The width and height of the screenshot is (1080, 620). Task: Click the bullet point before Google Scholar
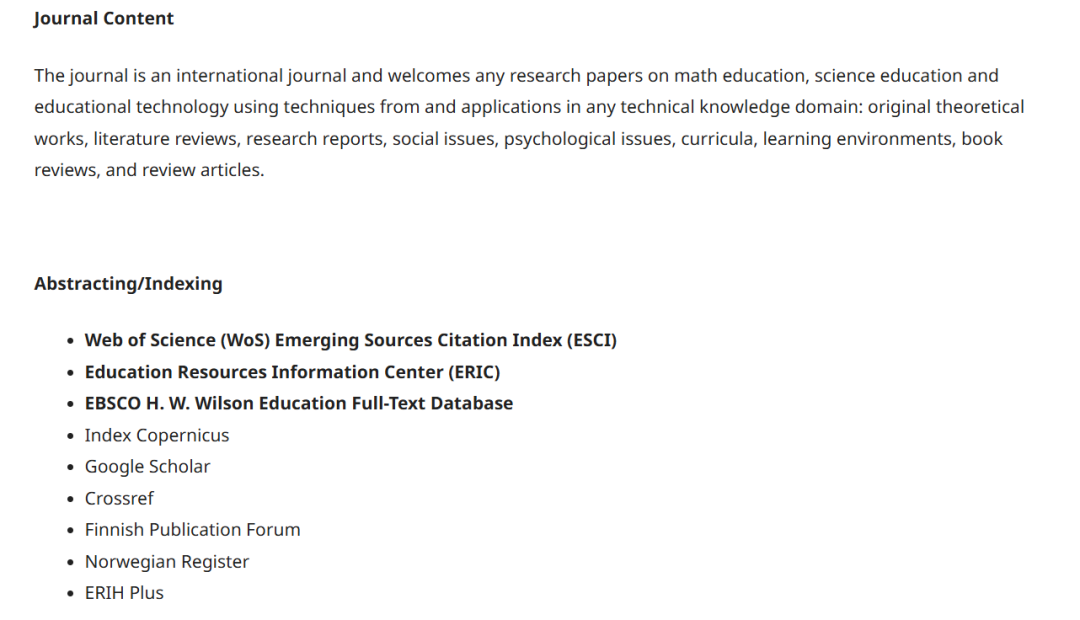pos(70,467)
